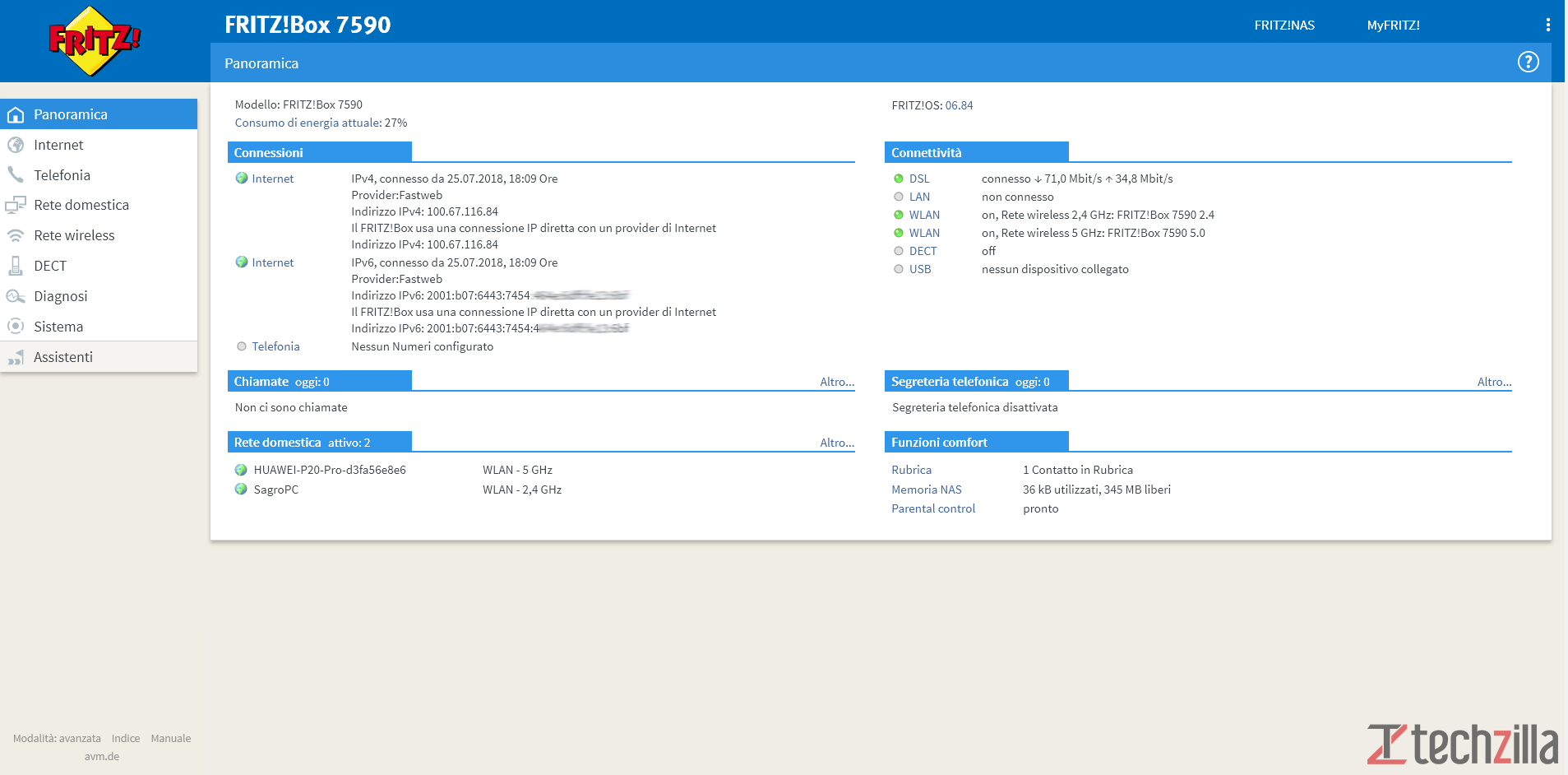Open the three-dot options menu

pos(1547,25)
